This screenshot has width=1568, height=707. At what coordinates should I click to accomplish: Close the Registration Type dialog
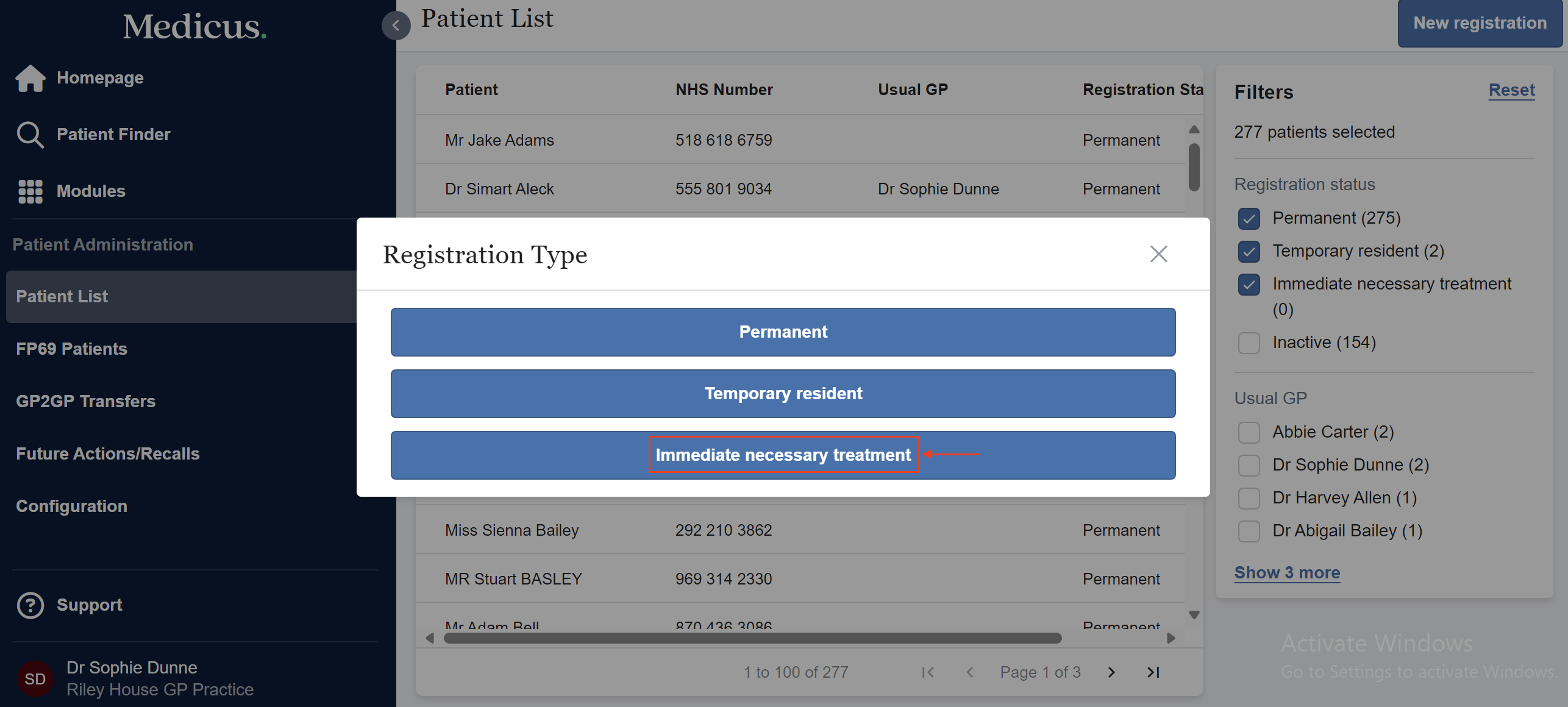(1158, 254)
